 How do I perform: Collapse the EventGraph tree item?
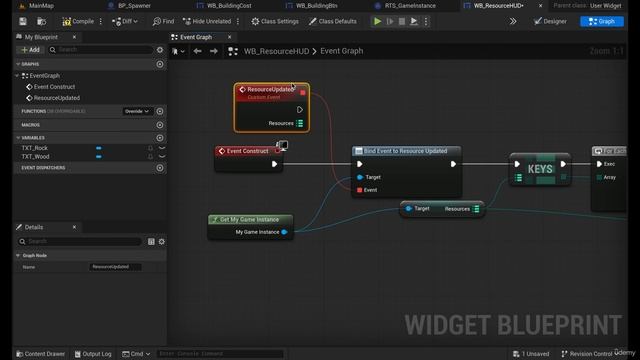(x=17, y=76)
